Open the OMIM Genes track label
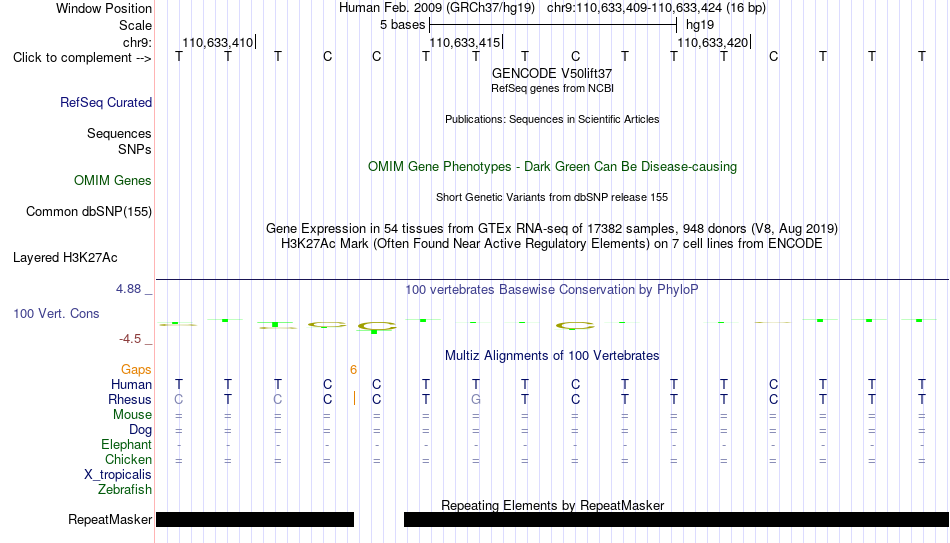The image size is (950, 543). tap(112, 181)
